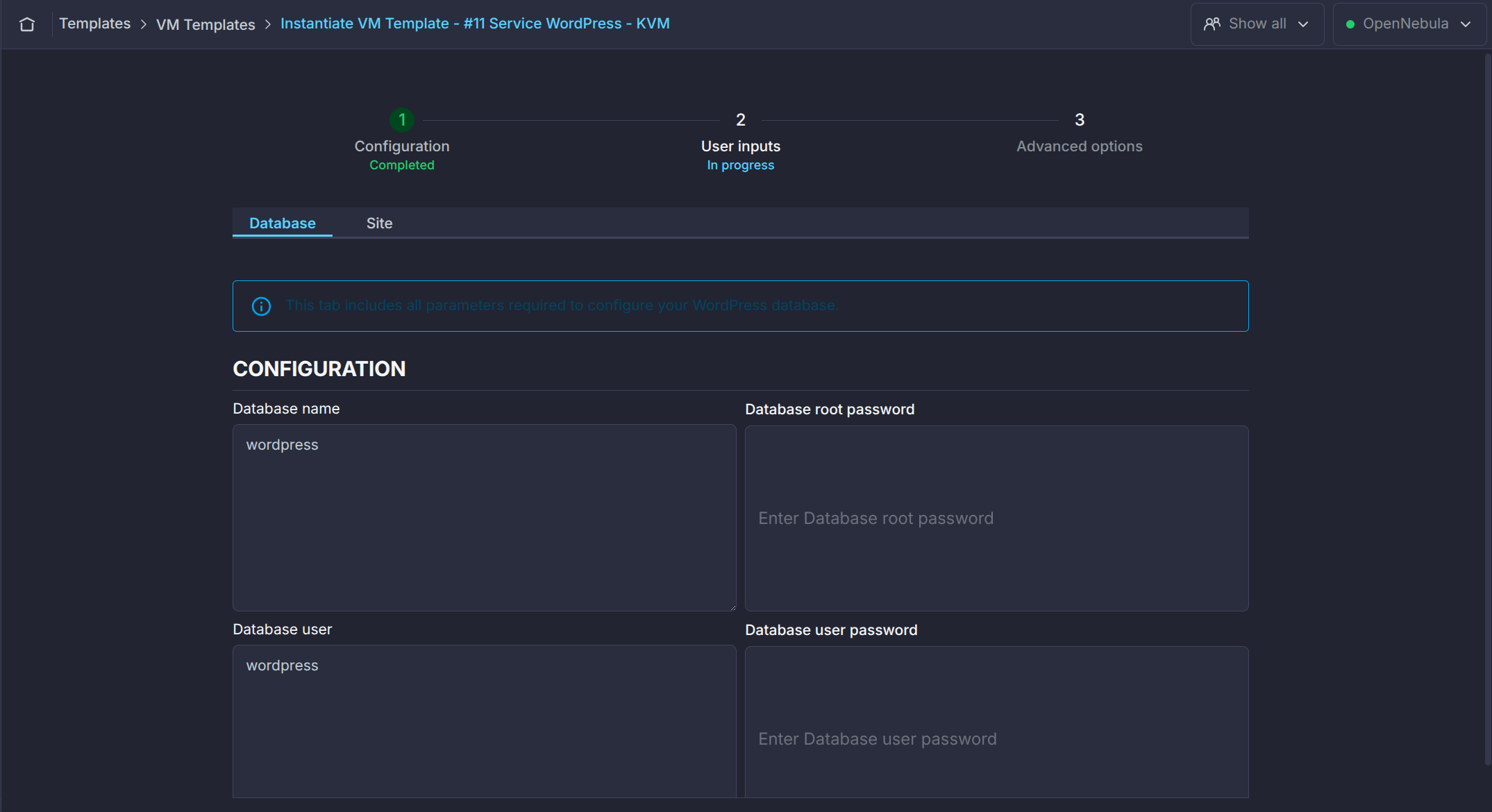
Task: Click the Show all chevron arrow
Action: [x=1303, y=24]
